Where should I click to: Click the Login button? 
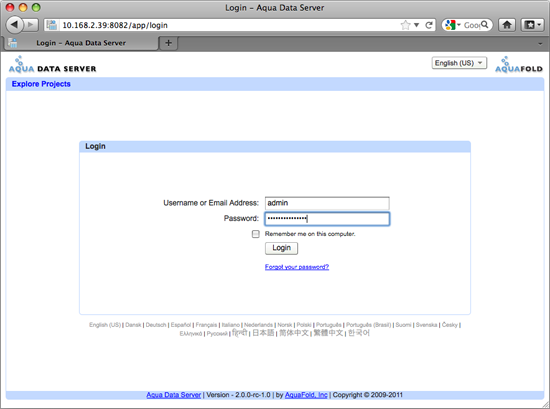[281, 248]
